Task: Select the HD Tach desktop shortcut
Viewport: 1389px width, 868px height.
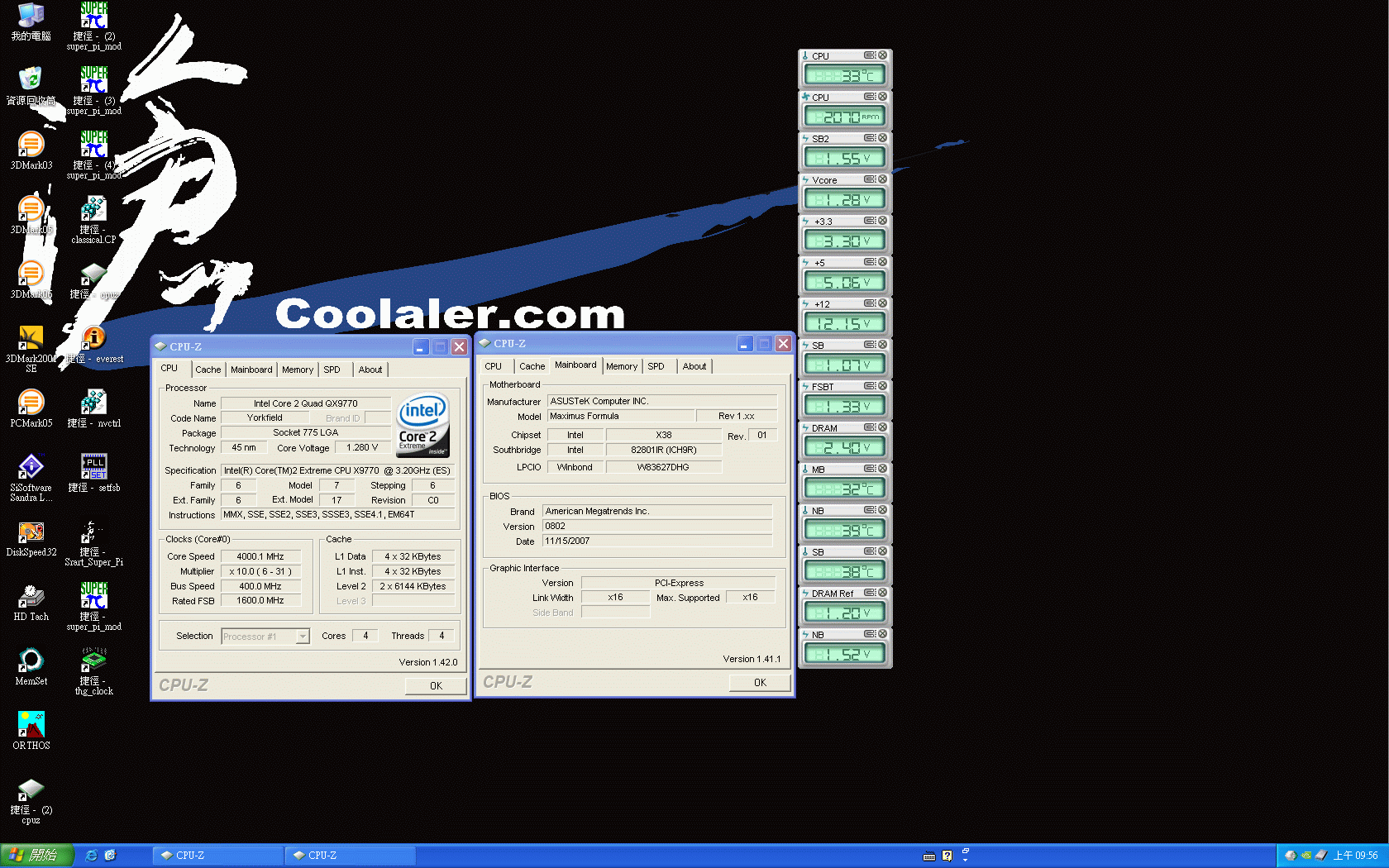Action: tap(31, 602)
